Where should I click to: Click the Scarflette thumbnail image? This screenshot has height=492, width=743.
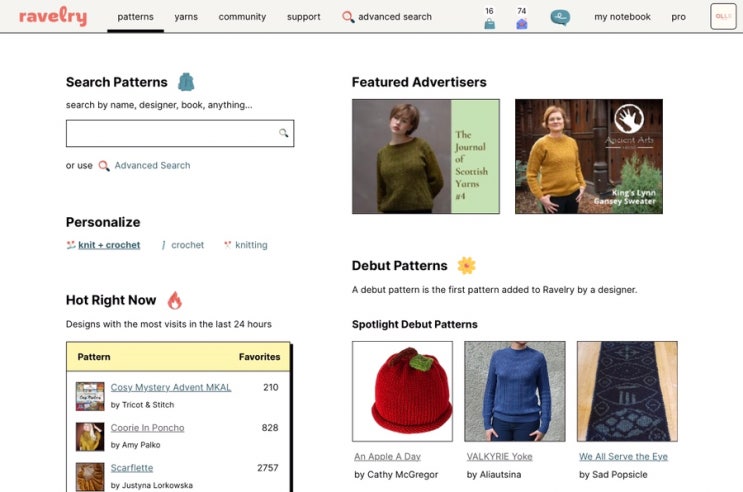click(x=90, y=477)
